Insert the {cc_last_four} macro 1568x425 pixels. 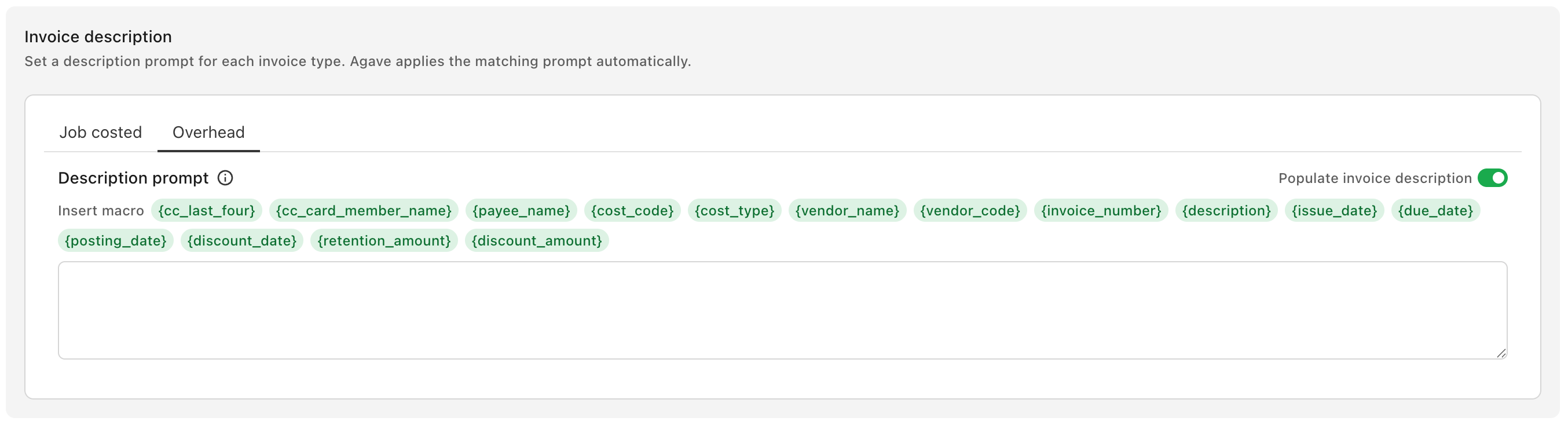(206, 211)
